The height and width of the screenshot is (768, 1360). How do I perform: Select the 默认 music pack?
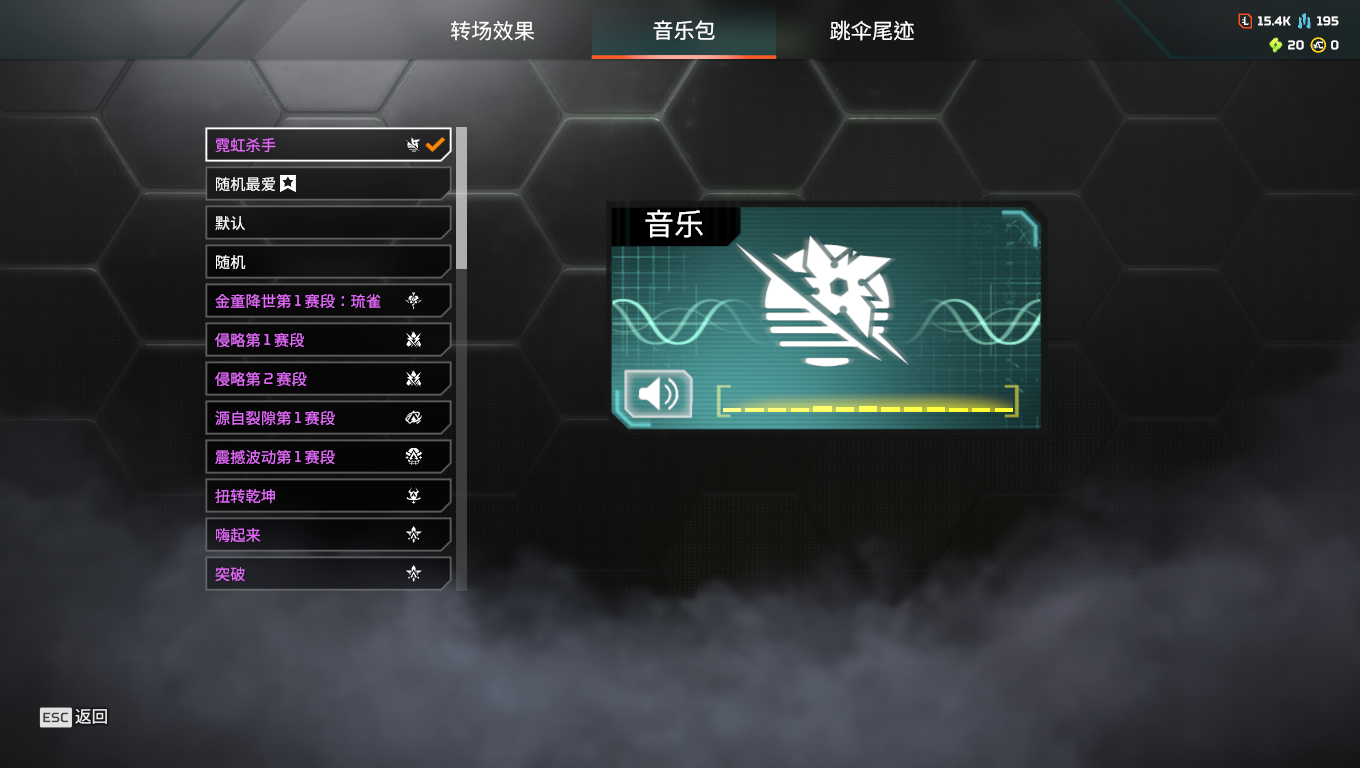coord(329,222)
